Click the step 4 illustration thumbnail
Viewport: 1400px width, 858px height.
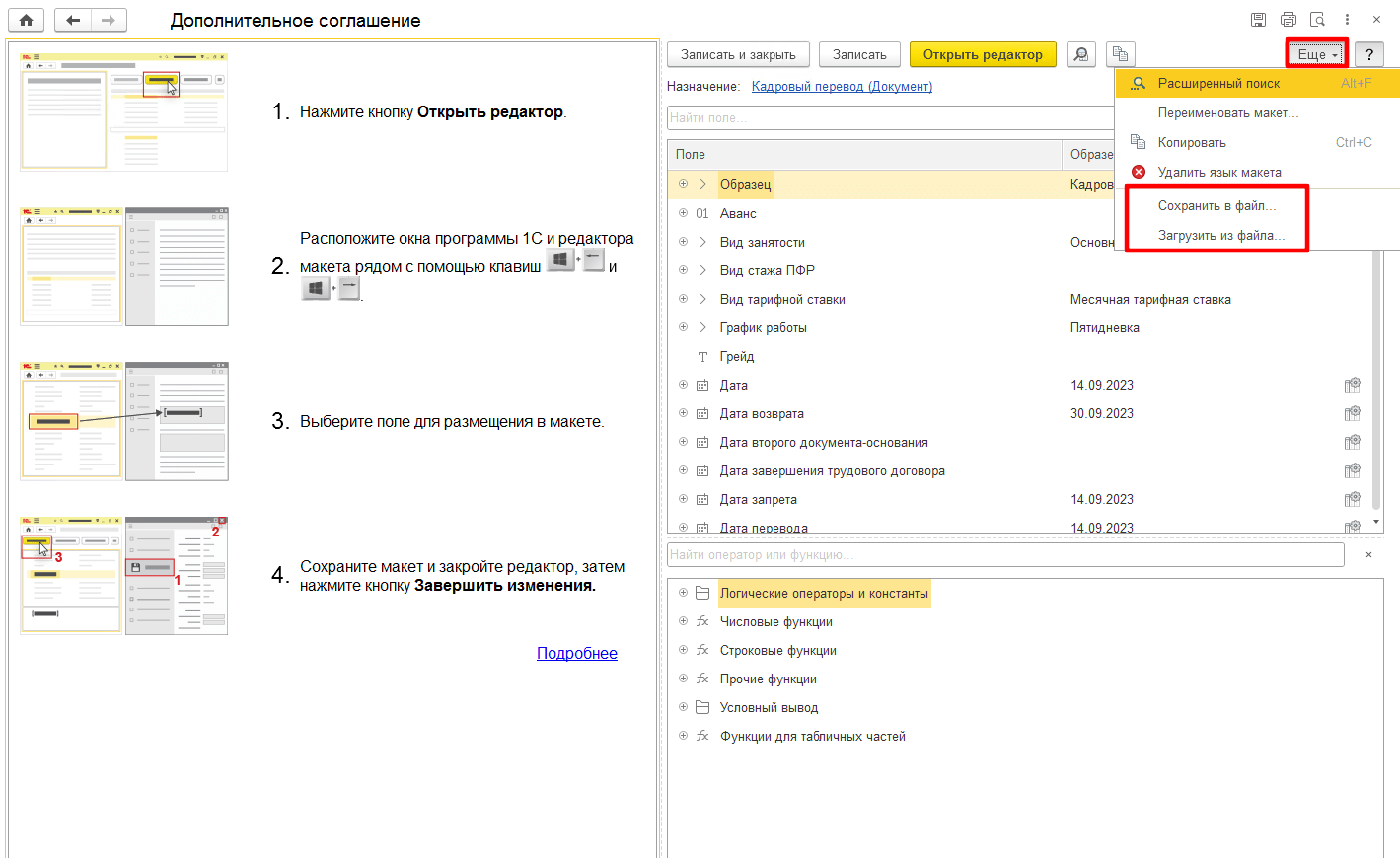click(124, 575)
